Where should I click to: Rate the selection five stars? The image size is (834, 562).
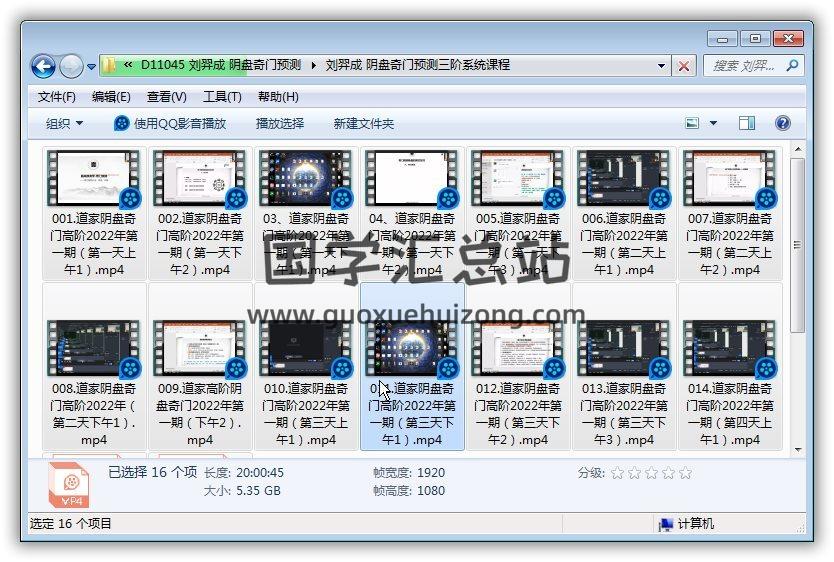coord(685,473)
